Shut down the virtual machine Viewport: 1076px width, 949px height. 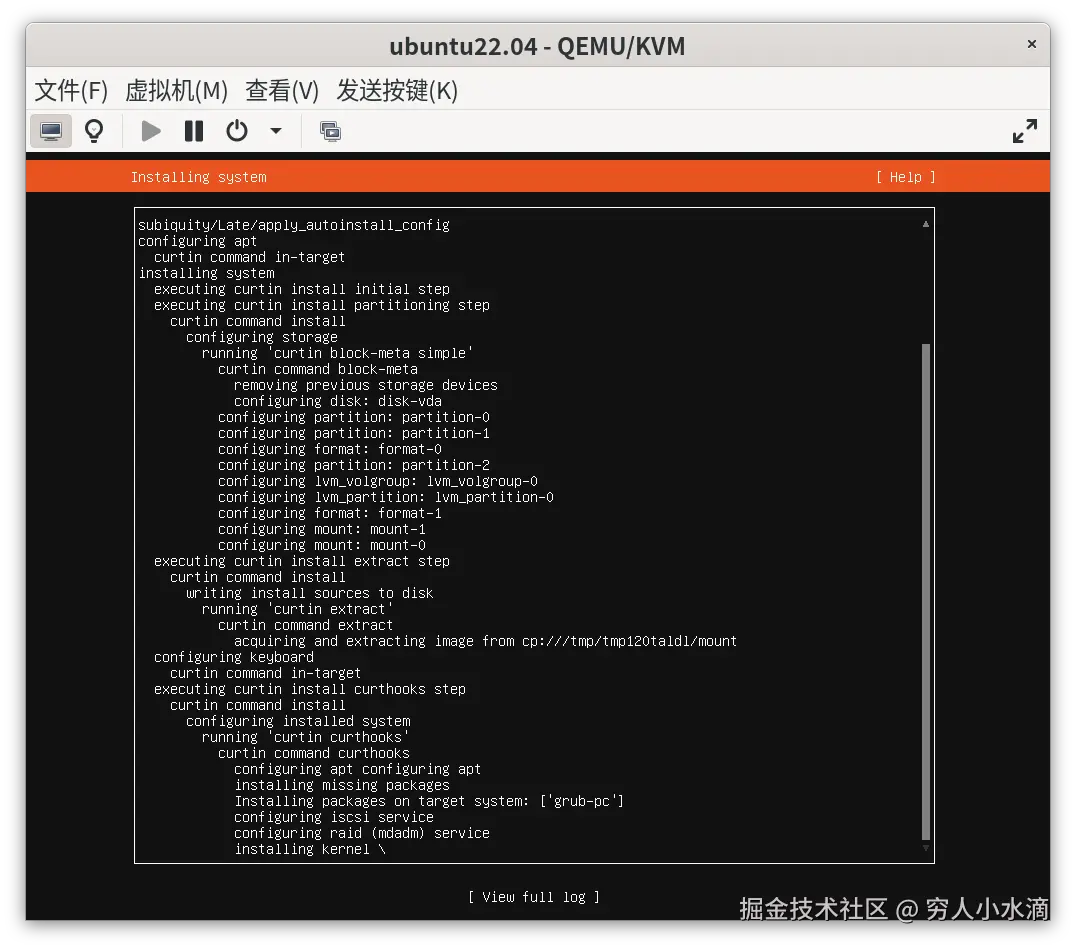click(237, 130)
